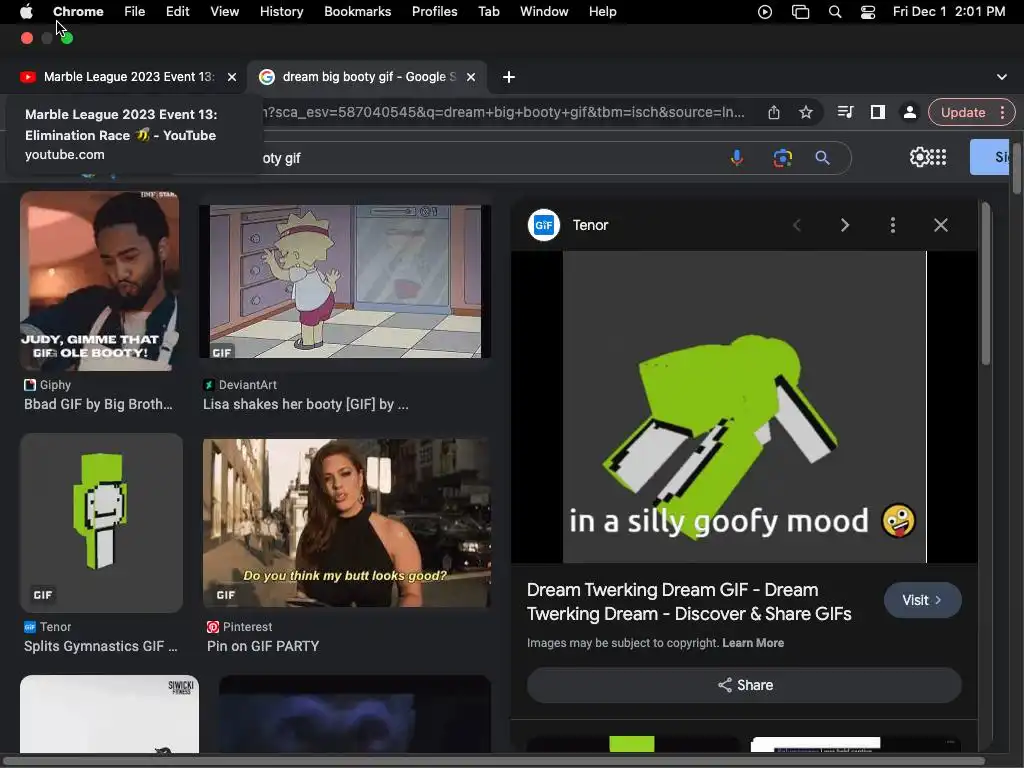Click the Now Playing icon in menu bar

pyautogui.click(x=765, y=12)
